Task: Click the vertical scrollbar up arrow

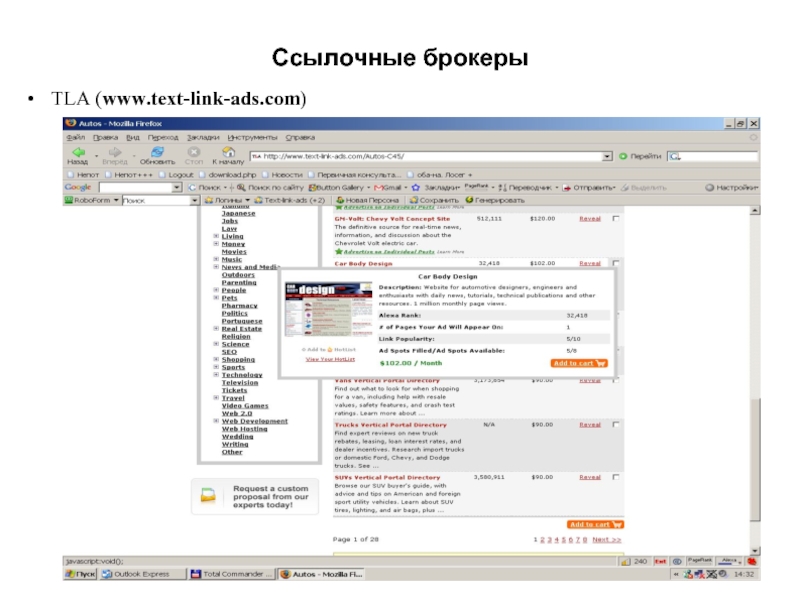Action: click(x=755, y=210)
